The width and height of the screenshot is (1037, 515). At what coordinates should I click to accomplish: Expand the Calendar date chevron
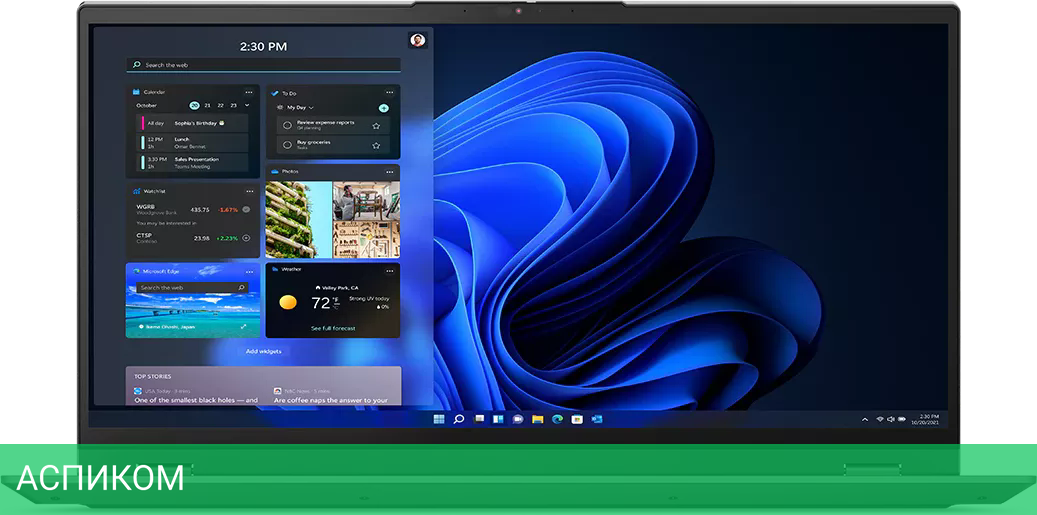[246, 105]
